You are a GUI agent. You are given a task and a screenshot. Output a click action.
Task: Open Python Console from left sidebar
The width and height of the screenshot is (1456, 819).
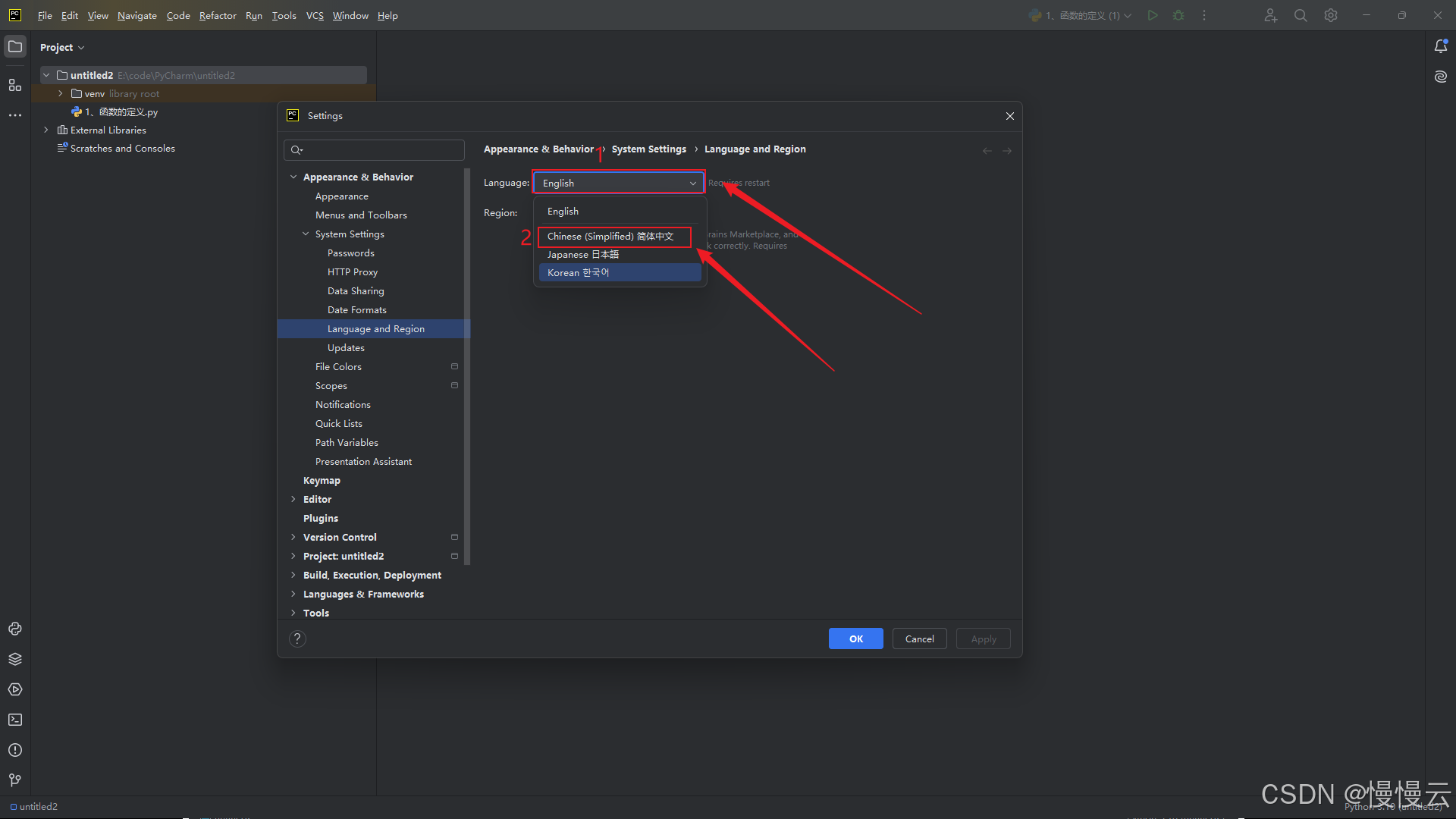click(x=15, y=629)
